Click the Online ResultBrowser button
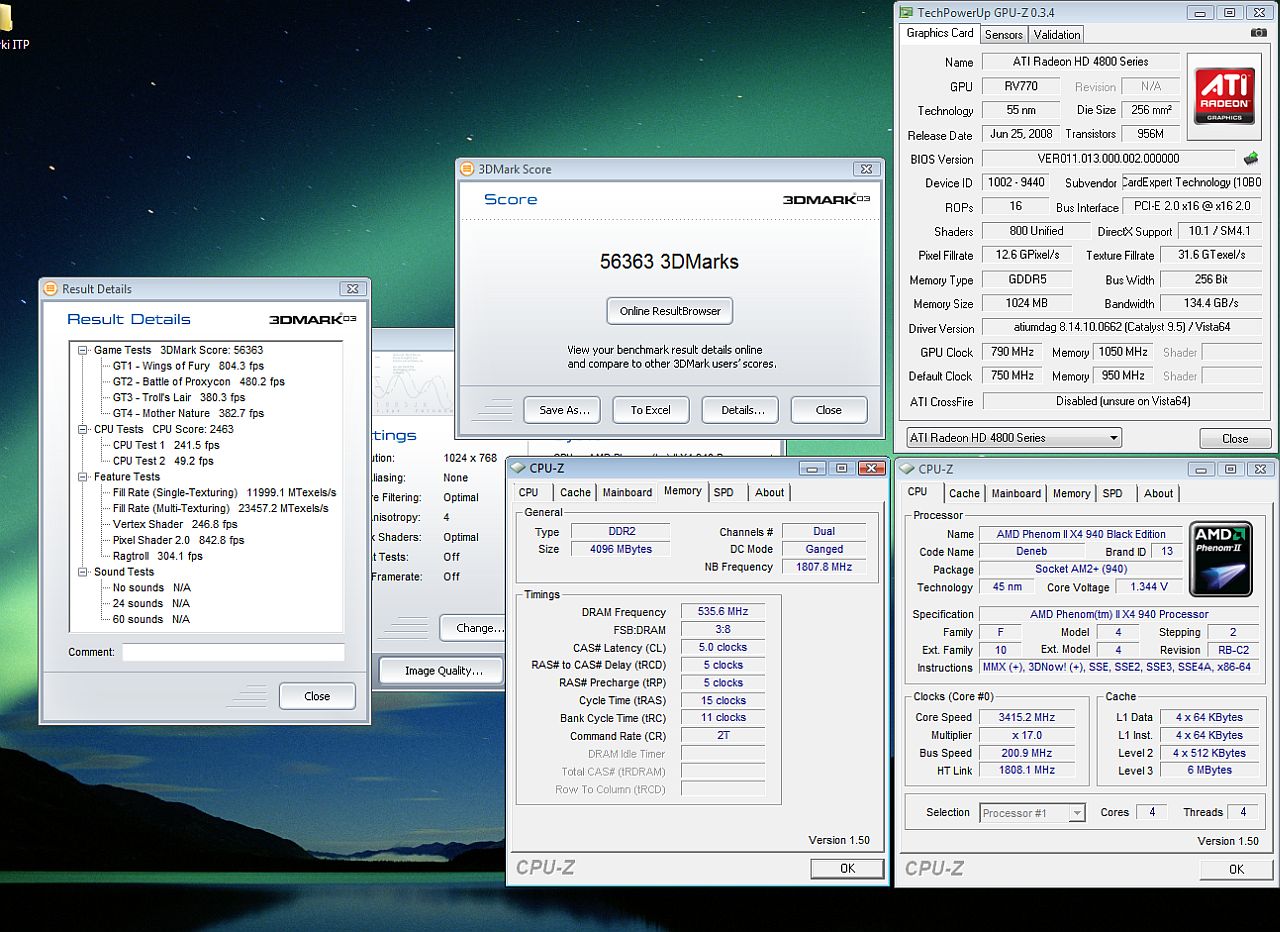Screen dimensions: 1280x932 pos(670,311)
